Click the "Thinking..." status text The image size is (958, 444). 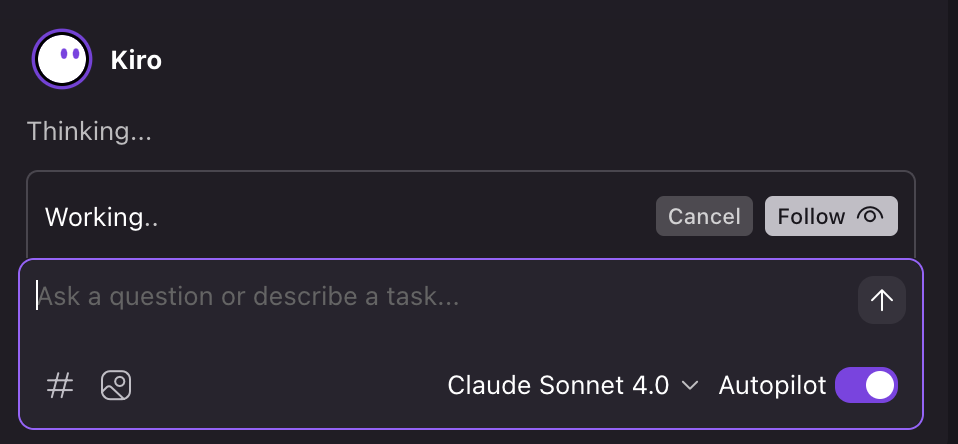[x=89, y=132]
